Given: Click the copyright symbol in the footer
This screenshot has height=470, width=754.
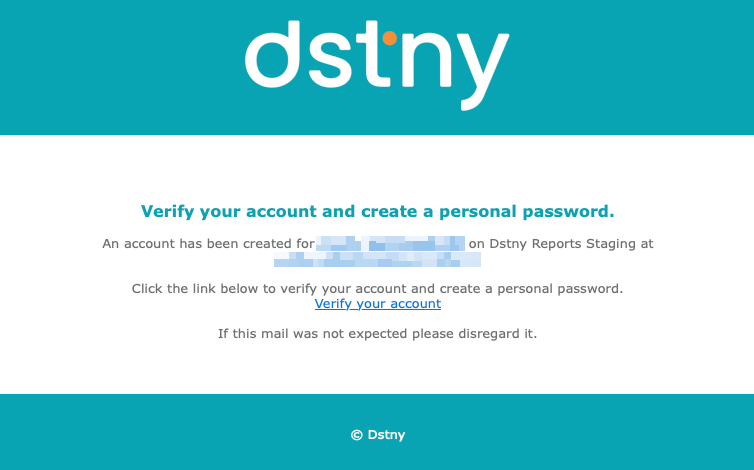Looking at the screenshot, I should pos(356,435).
